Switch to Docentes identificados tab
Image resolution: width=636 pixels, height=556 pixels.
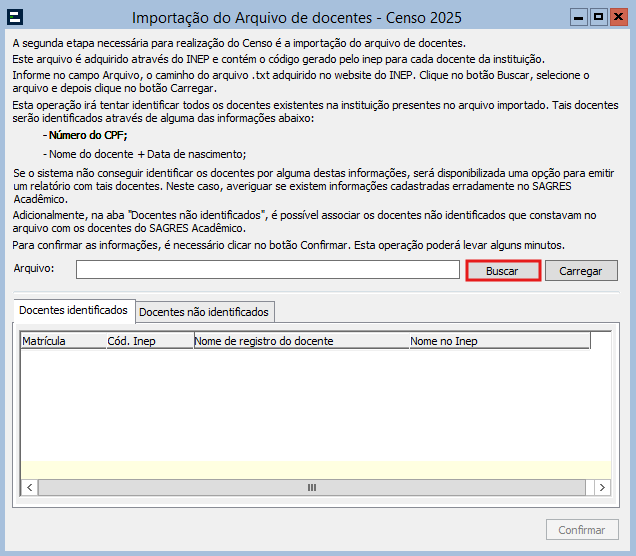click(73, 311)
